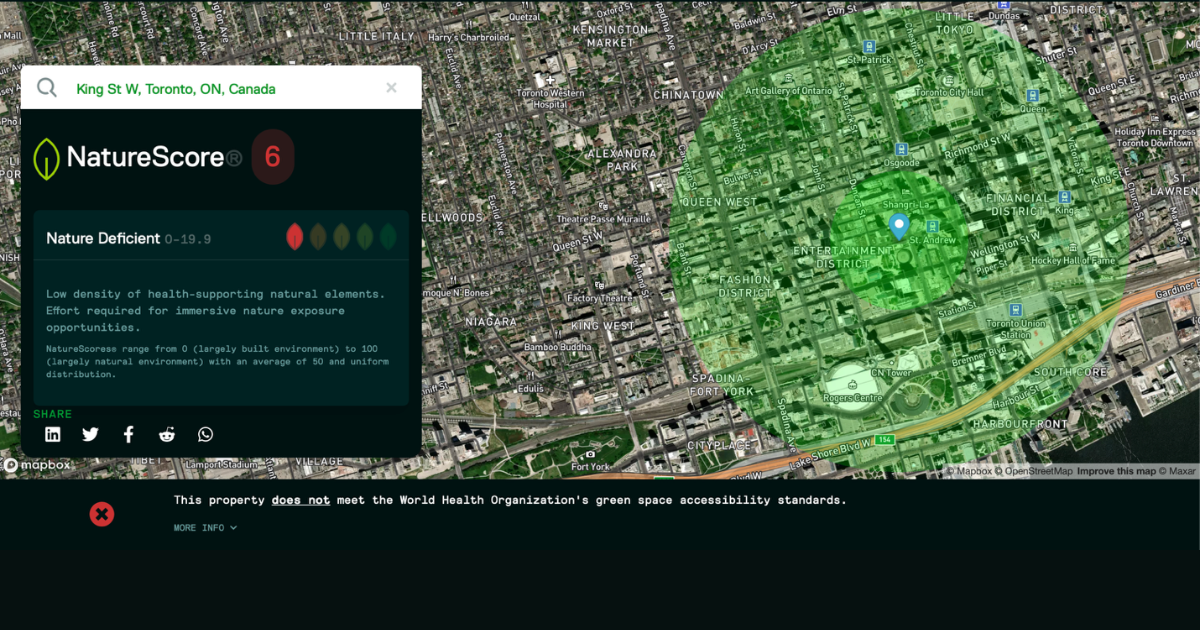Share on Twitter

tap(91, 434)
